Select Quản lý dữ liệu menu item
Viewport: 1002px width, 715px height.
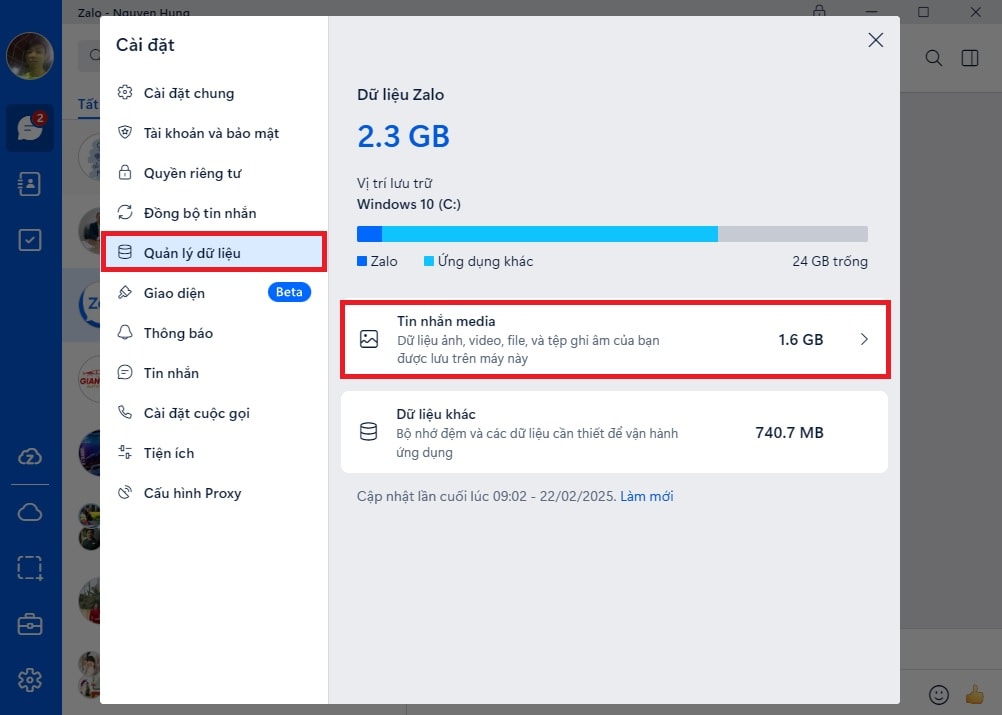[213, 252]
